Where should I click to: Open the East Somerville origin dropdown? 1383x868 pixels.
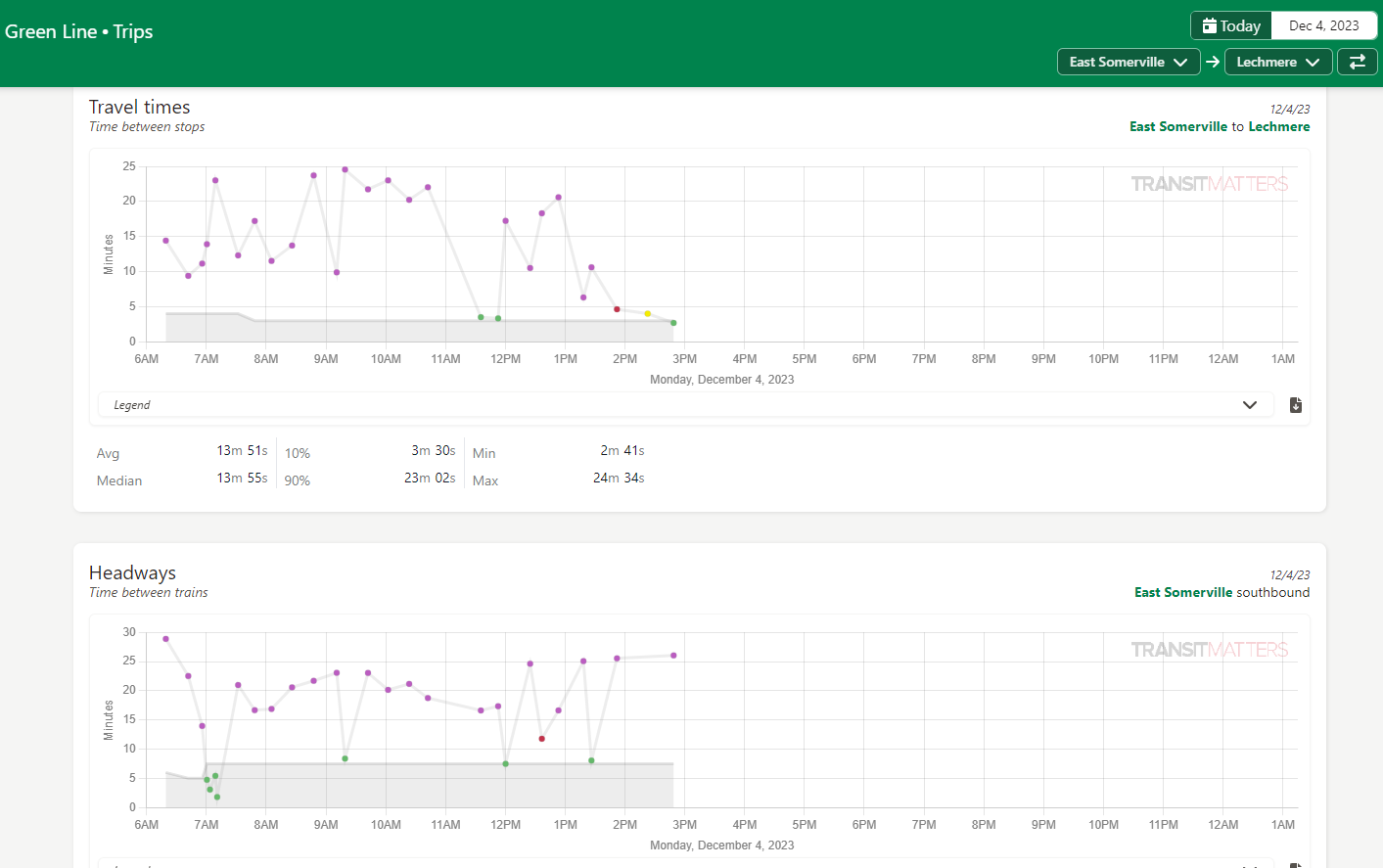pyautogui.click(x=1129, y=62)
